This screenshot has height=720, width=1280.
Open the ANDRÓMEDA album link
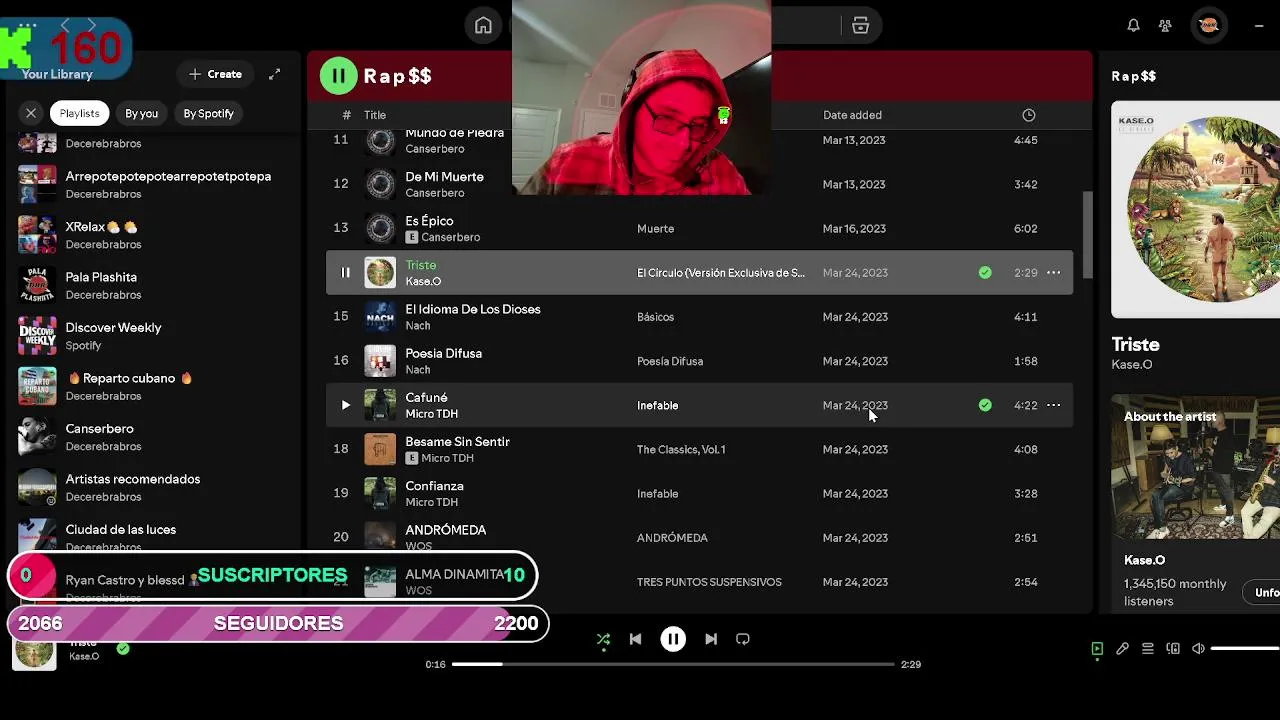pyautogui.click(x=672, y=538)
